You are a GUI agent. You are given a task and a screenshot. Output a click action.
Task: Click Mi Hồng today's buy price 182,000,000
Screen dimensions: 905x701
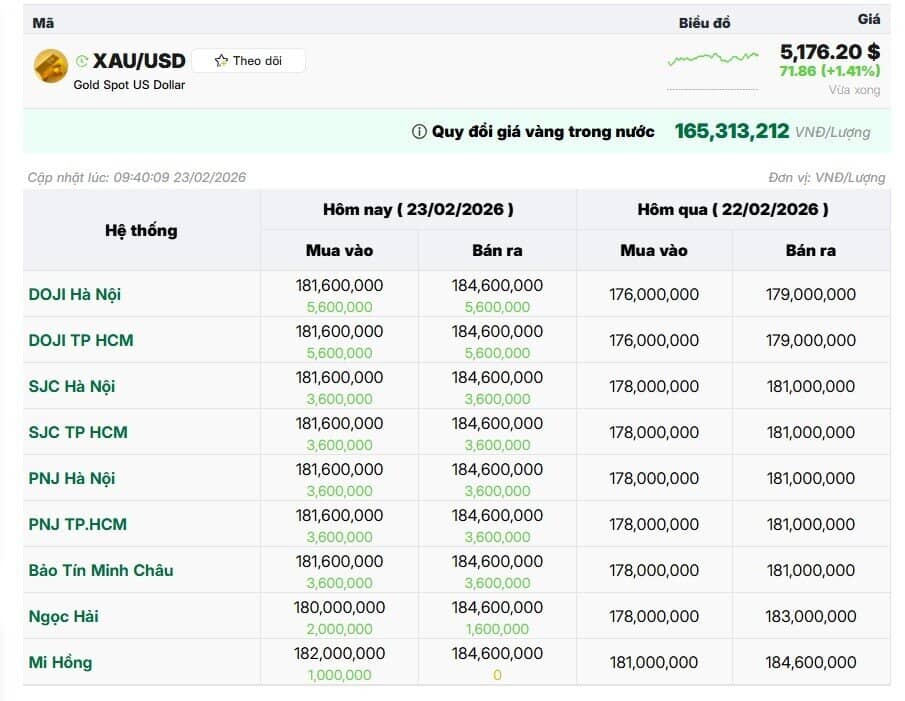(x=339, y=654)
